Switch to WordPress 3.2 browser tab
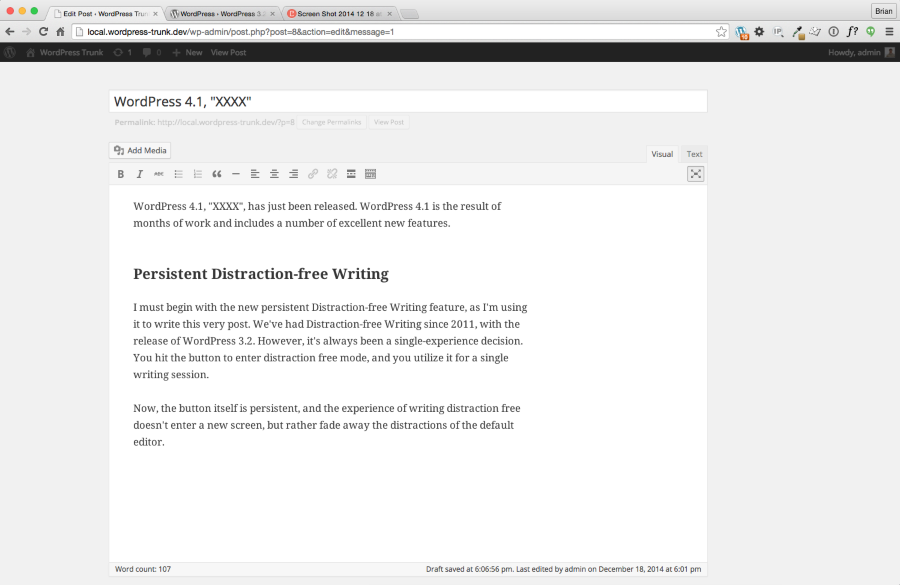 point(223,13)
